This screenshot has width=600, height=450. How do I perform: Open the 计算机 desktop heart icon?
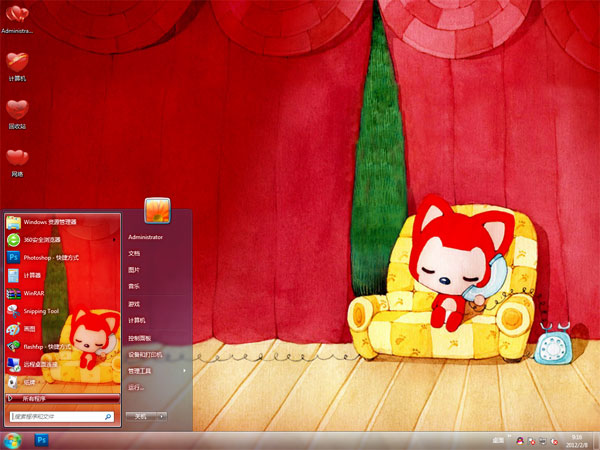click(x=17, y=67)
